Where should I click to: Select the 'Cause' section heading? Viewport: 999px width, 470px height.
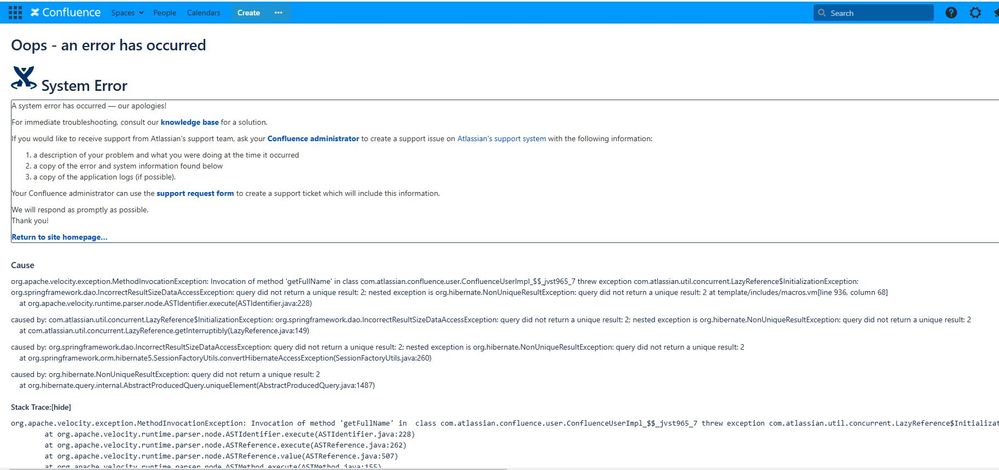tap(23, 265)
